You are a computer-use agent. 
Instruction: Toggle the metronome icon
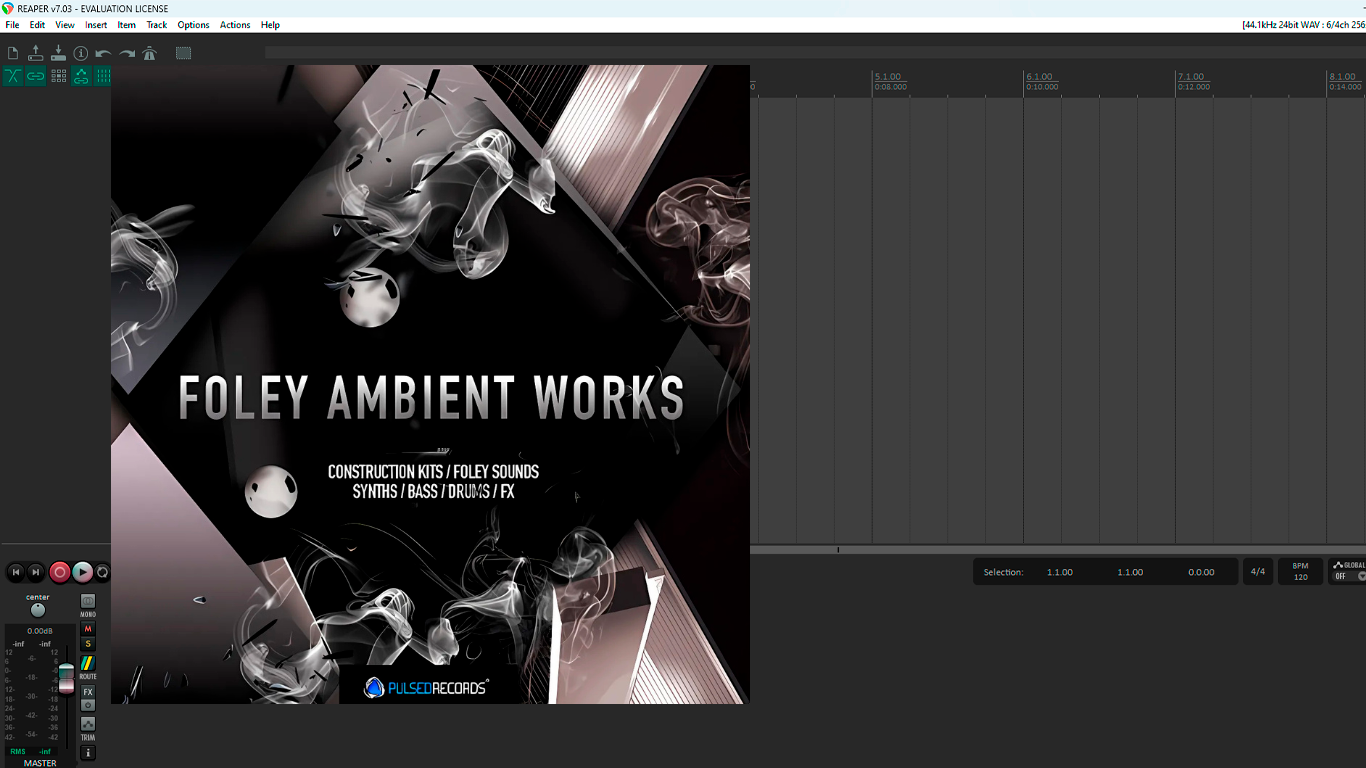click(149, 53)
